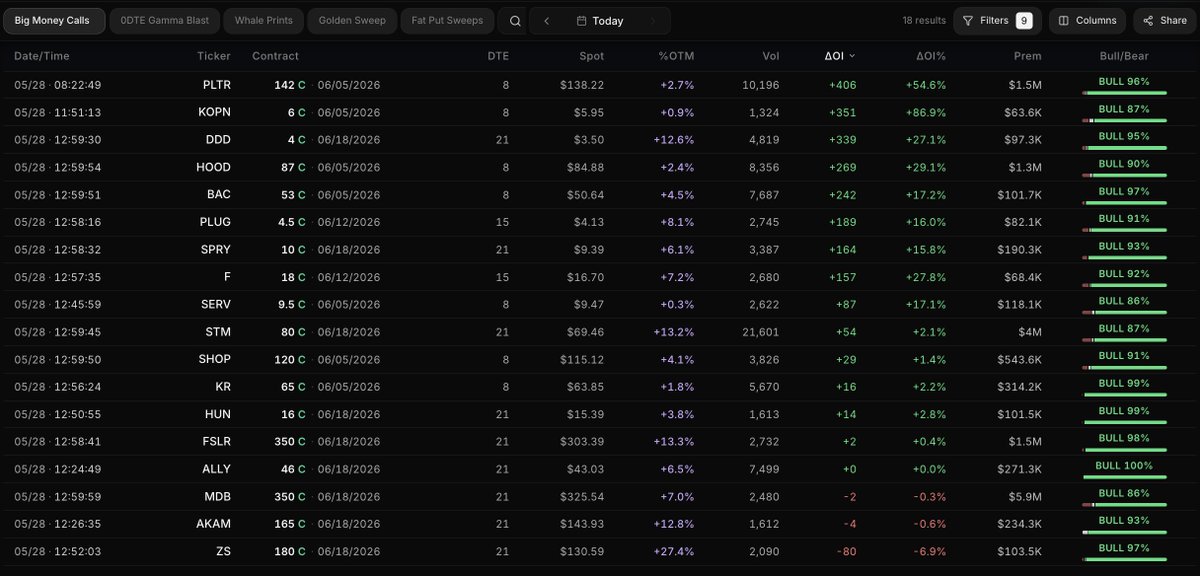Click the HOOD ticker
The height and width of the screenshot is (576, 1200).
coord(214,167)
